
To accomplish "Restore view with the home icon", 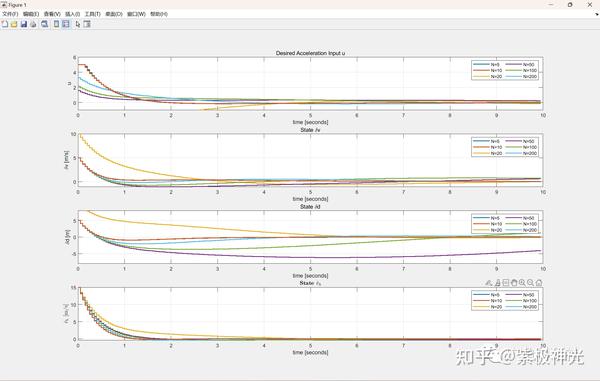I will (539, 283).
